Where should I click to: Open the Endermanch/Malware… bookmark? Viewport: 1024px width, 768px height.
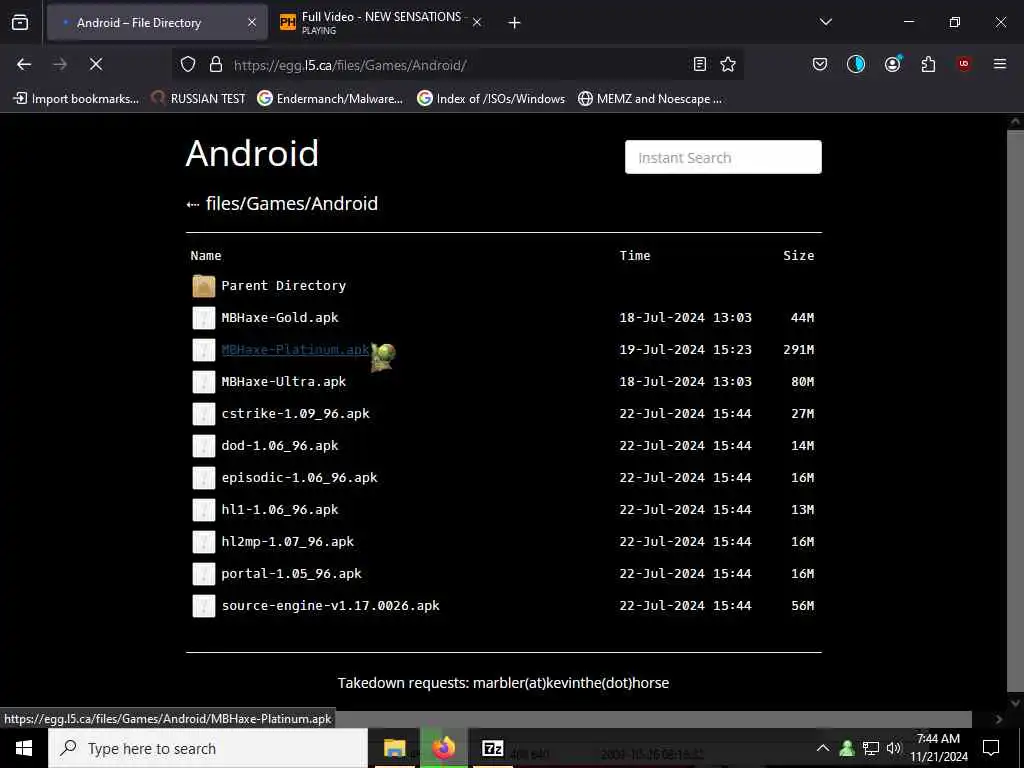point(330,99)
